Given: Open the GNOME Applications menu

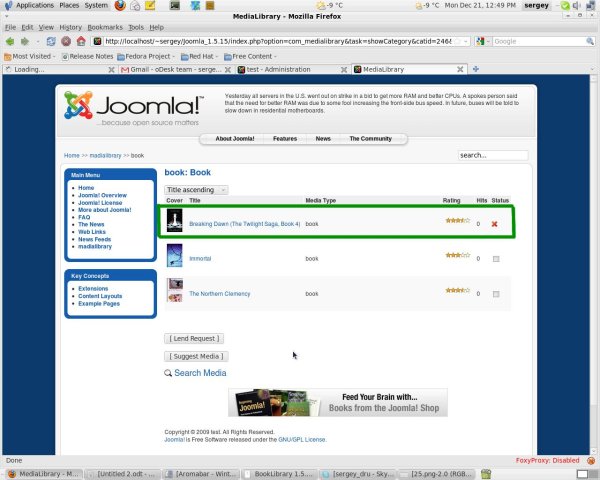Looking at the screenshot, I should (x=34, y=5).
